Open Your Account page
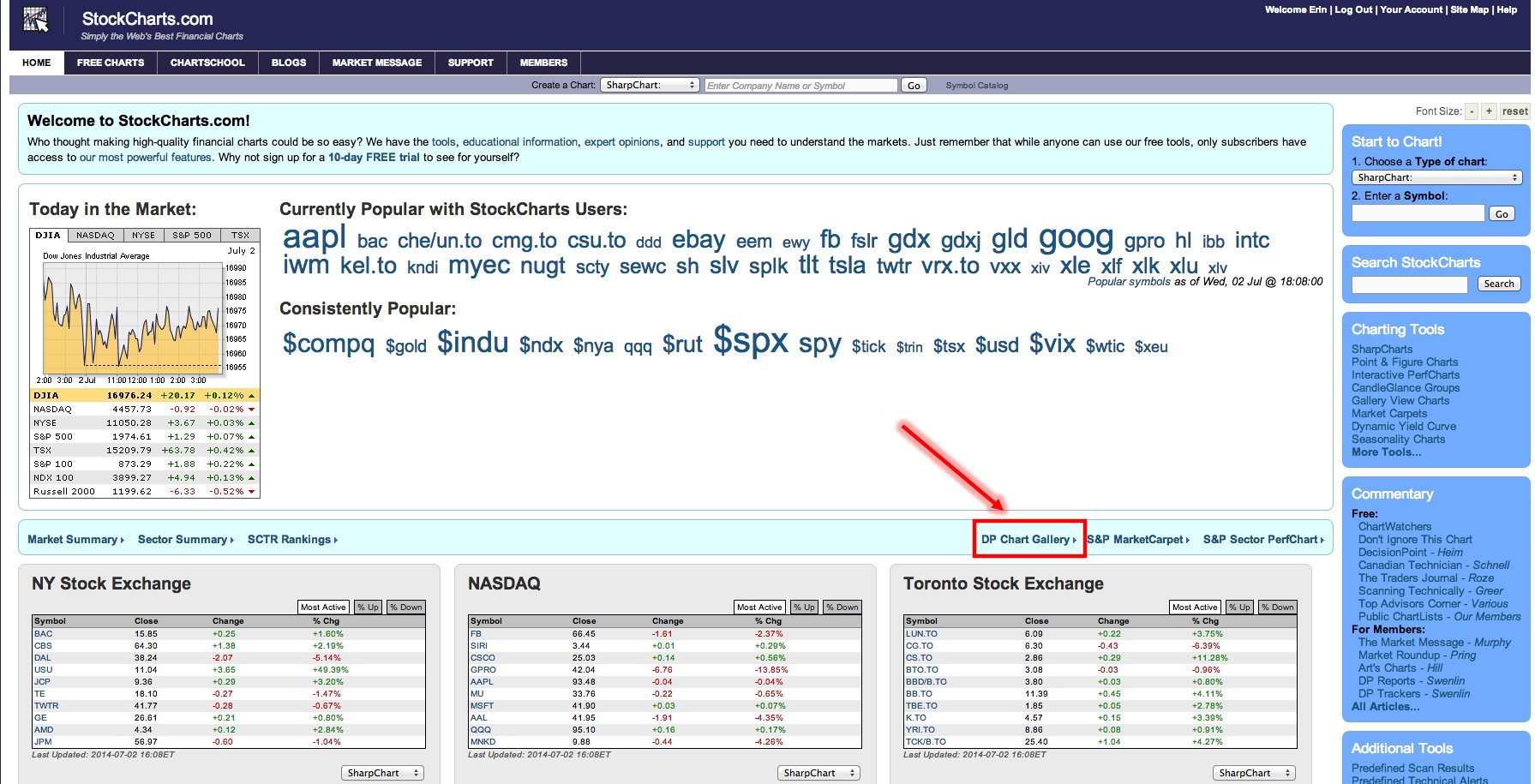The height and width of the screenshot is (784, 1535). [x=1412, y=9]
